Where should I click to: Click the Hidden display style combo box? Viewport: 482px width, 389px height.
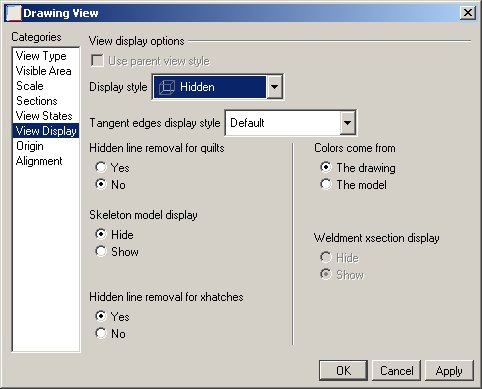218,87
